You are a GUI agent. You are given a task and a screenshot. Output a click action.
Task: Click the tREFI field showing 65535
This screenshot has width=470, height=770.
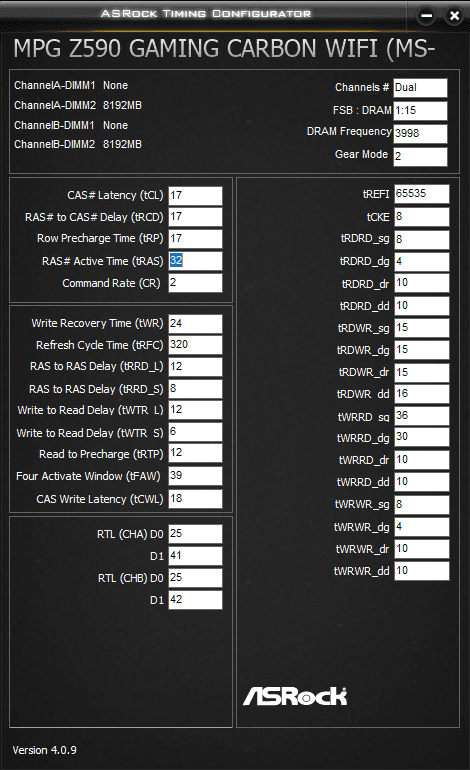422,194
